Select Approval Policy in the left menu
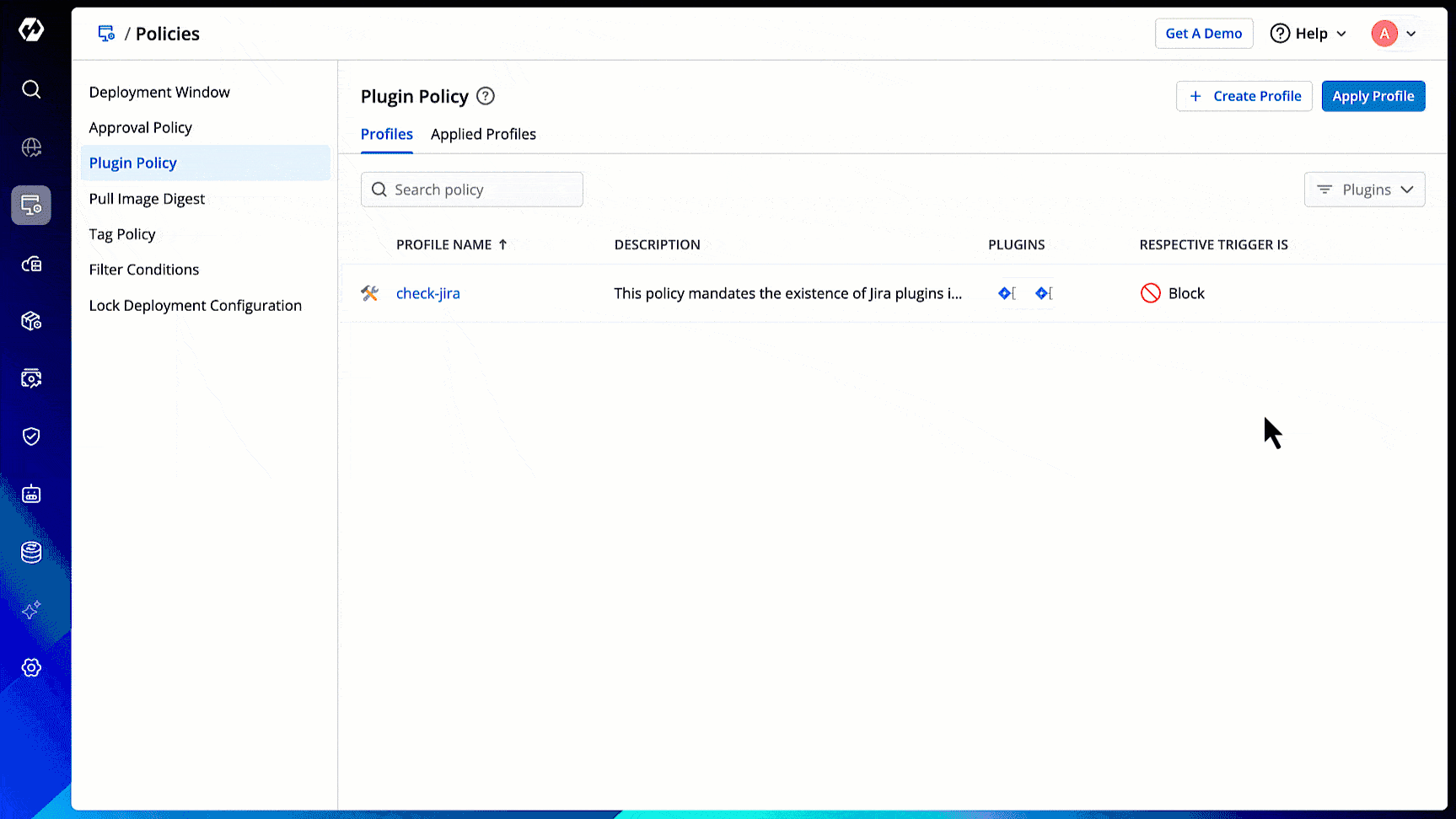This screenshot has width=1456, height=819. coord(141,128)
